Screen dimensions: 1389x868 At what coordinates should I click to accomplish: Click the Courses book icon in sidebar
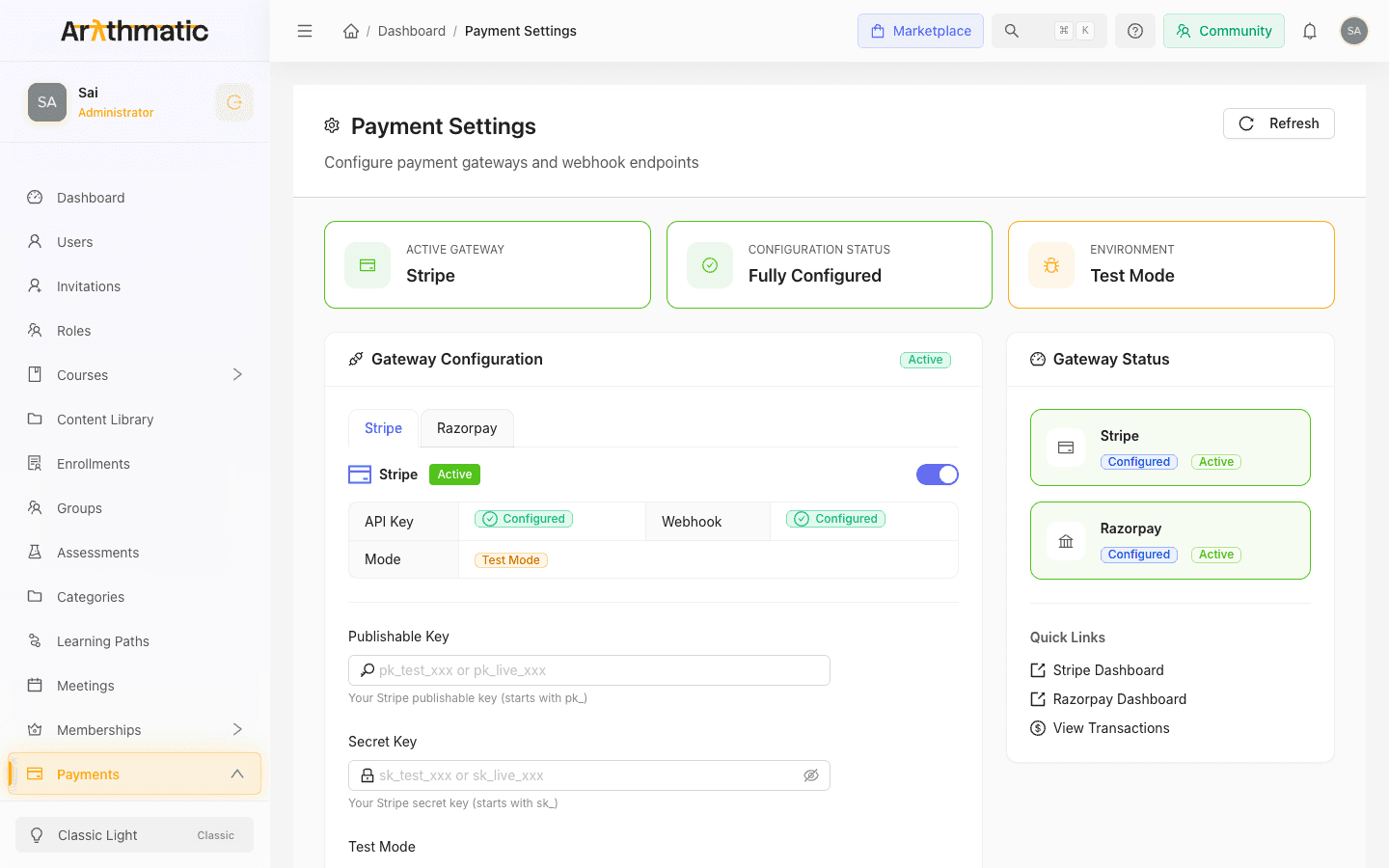coord(35,374)
